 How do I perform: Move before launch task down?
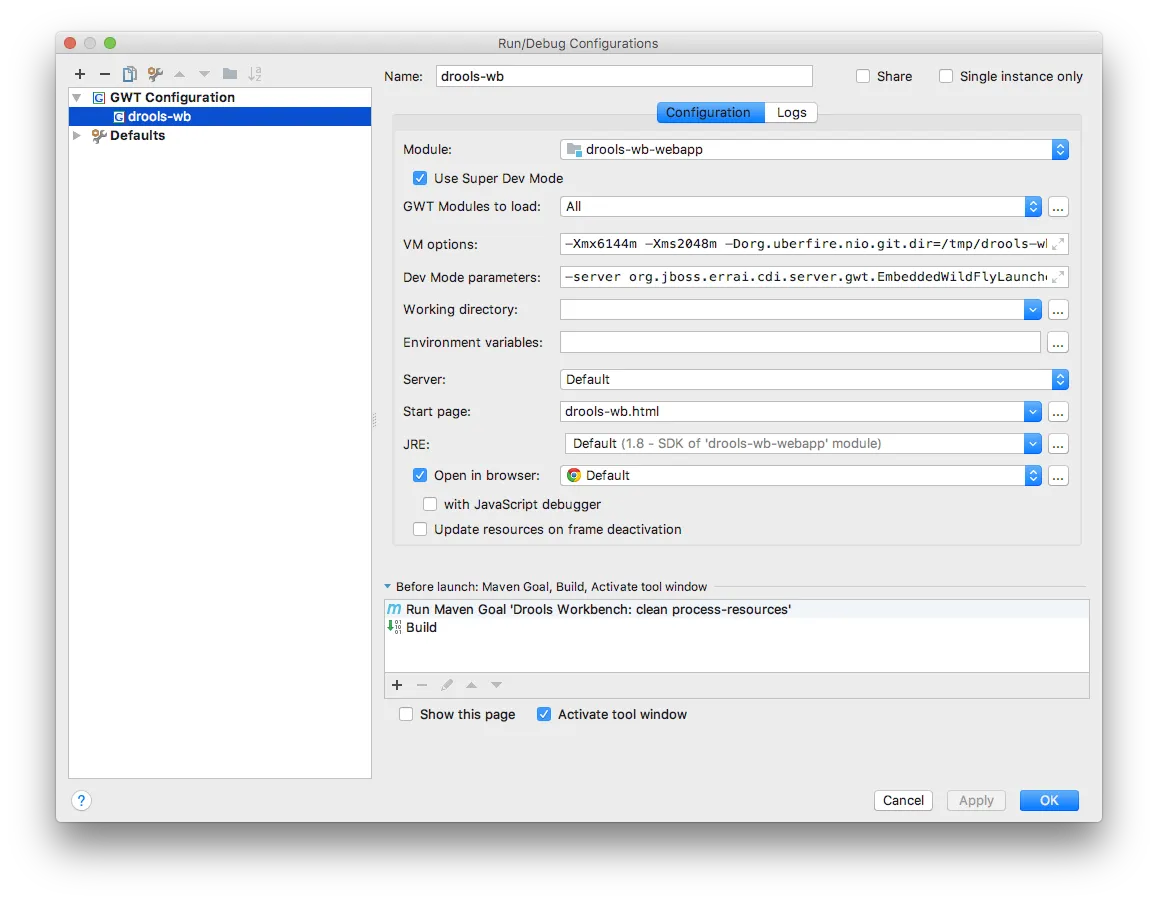496,686
